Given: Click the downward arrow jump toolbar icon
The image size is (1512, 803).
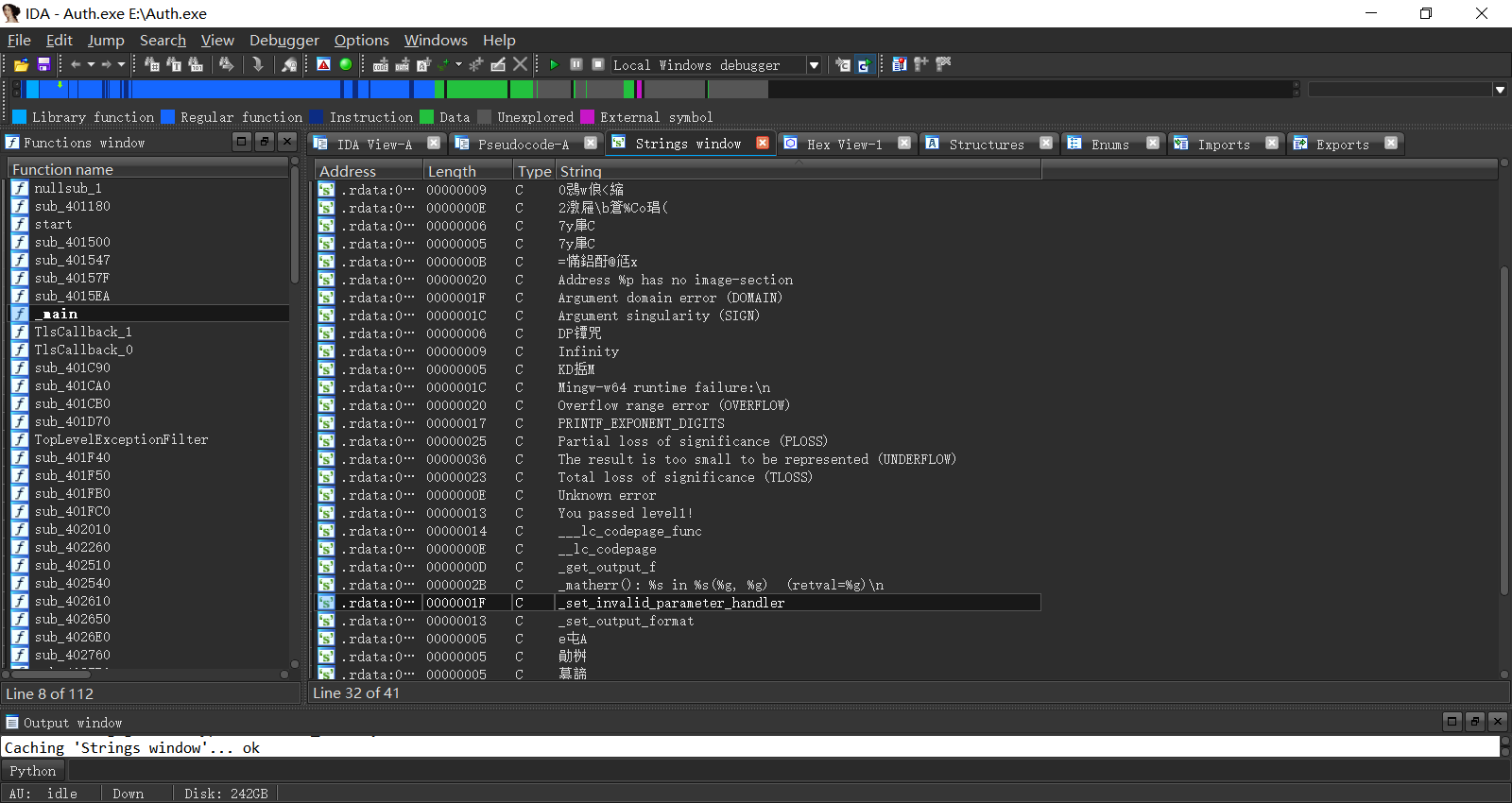Looking at the screenshot, I should click(x=257, y=64).
